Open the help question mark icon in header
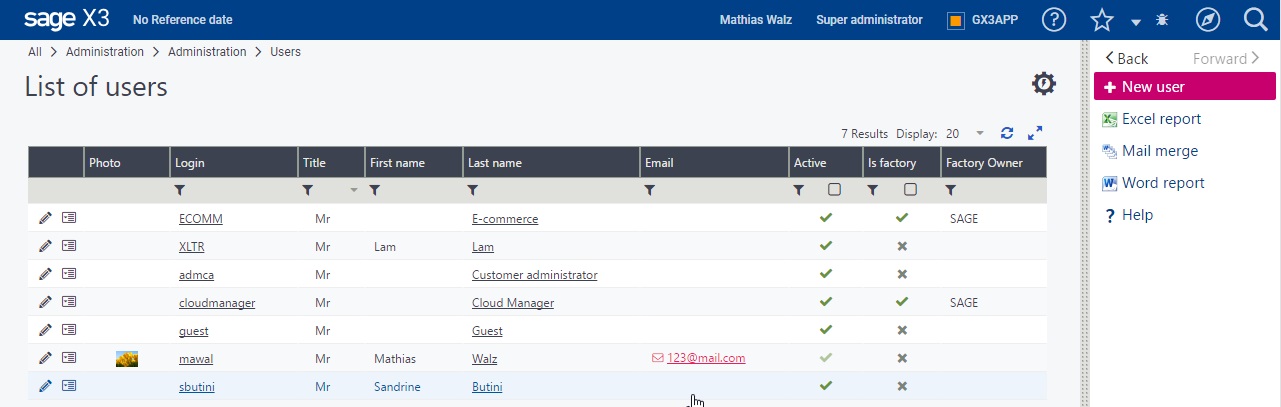 1053,20
